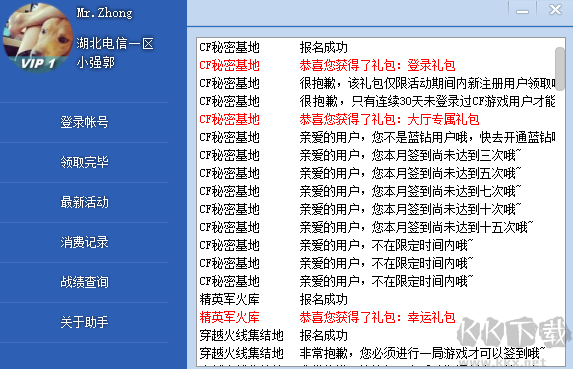
Task: Select row 签到尚未达到十次哦
Action: (x=376, y=209)
